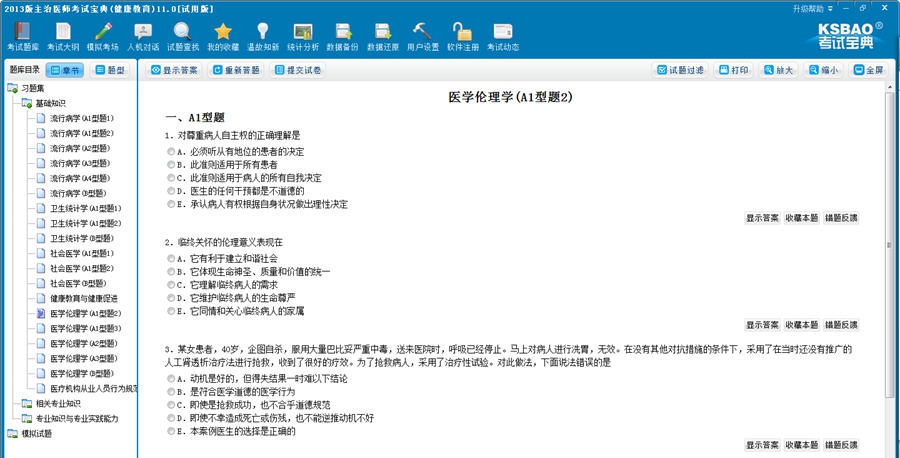Viewport: 900px width, 458px height.
Task: Switch to the 题型 tab
Action: 112,70
